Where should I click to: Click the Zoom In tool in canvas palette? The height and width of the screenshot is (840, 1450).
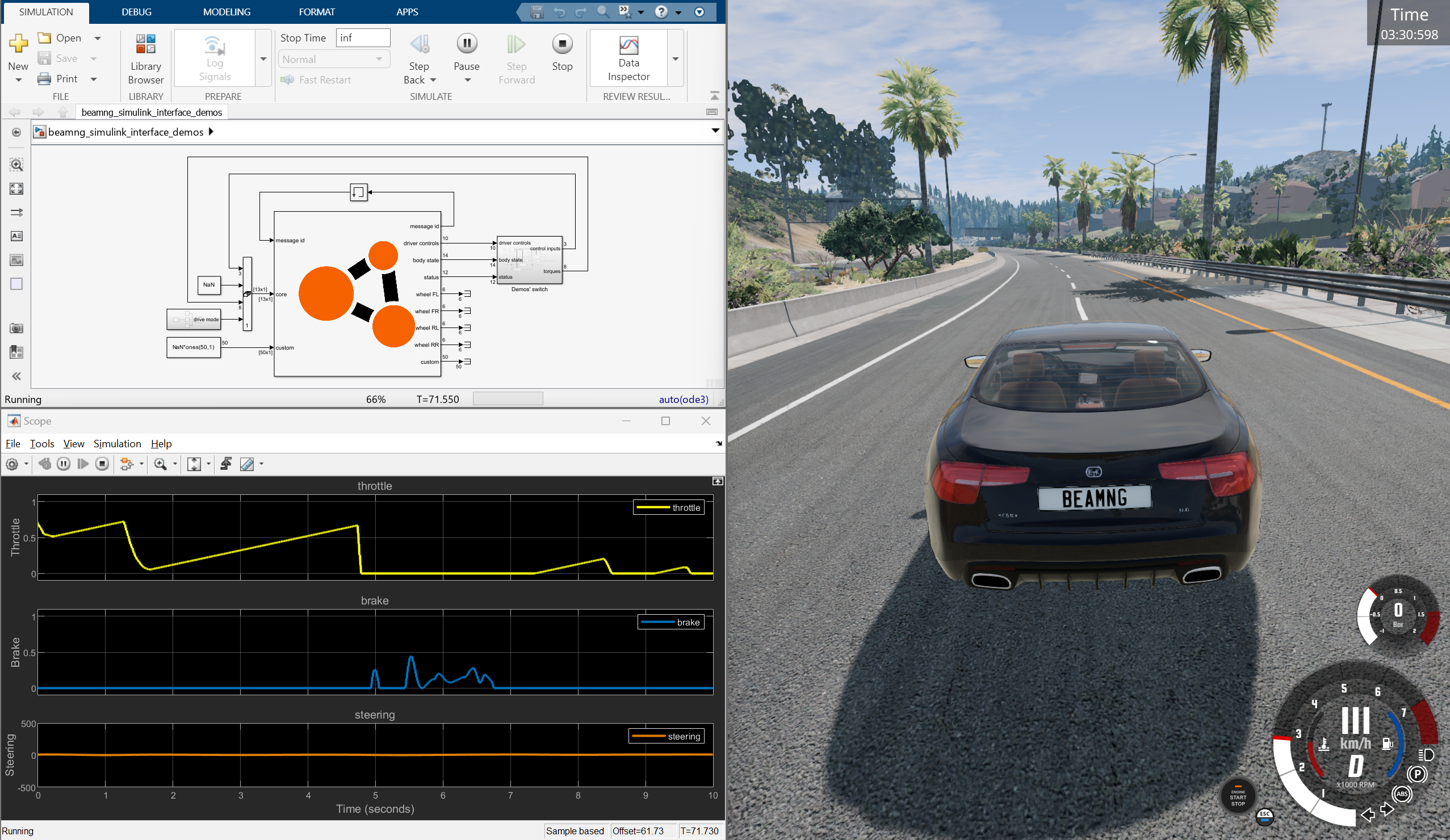pos(16,165)
